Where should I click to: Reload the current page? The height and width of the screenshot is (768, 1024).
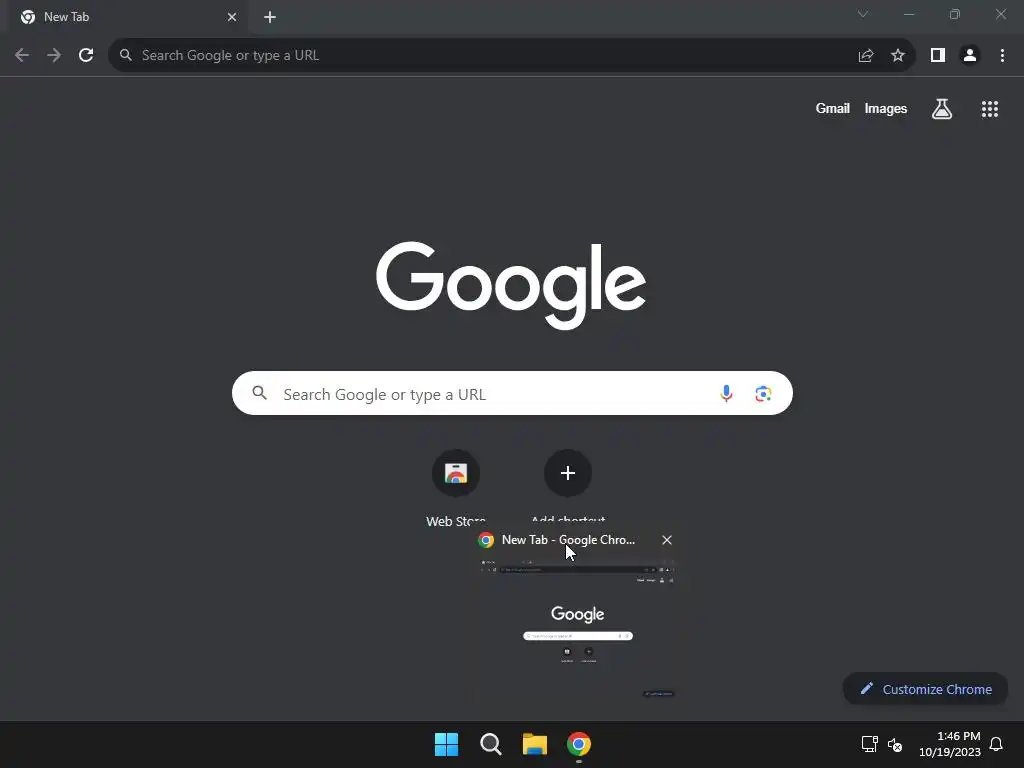[86, 56]
